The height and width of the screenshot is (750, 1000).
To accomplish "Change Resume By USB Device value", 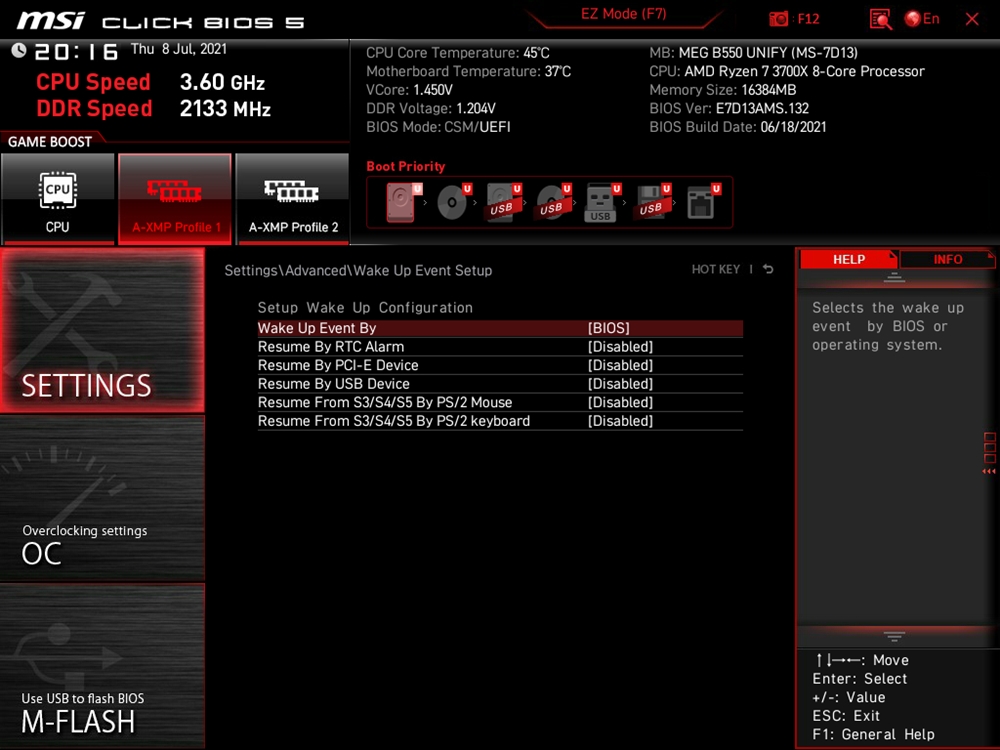I will pos(620,383).
